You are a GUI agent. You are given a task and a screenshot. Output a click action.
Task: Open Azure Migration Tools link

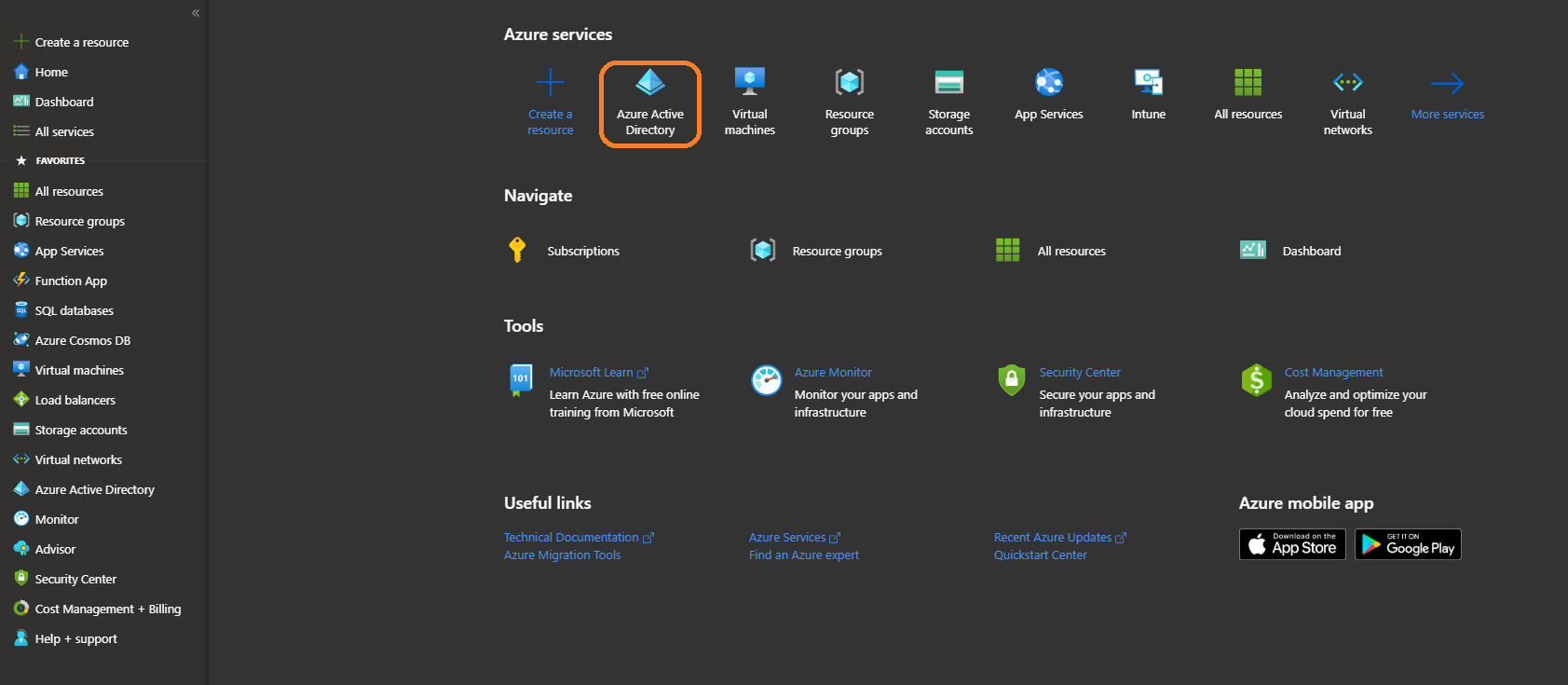coord(562,555)
